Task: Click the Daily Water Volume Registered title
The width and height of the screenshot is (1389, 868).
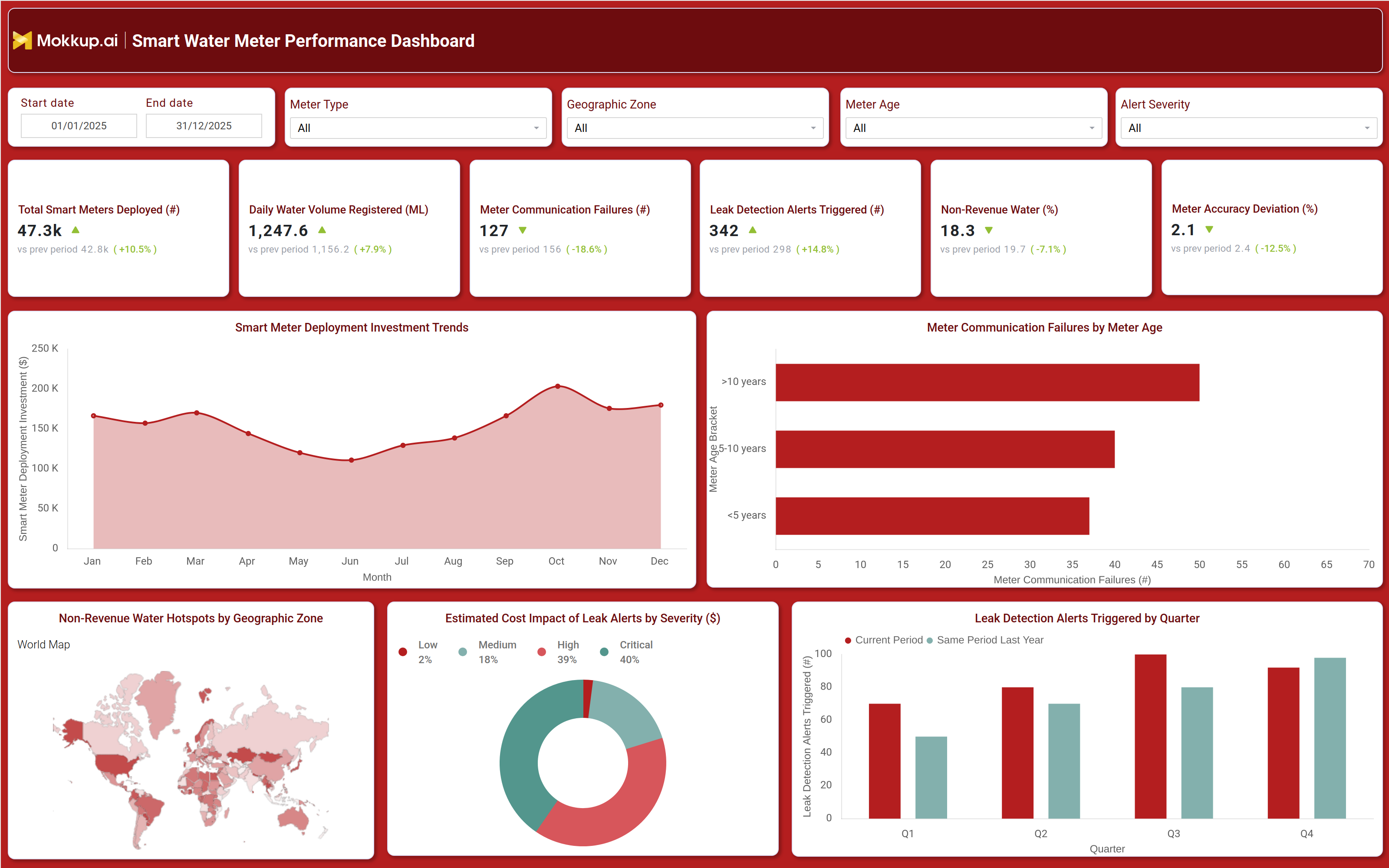Action: click(x=339, y=210)
